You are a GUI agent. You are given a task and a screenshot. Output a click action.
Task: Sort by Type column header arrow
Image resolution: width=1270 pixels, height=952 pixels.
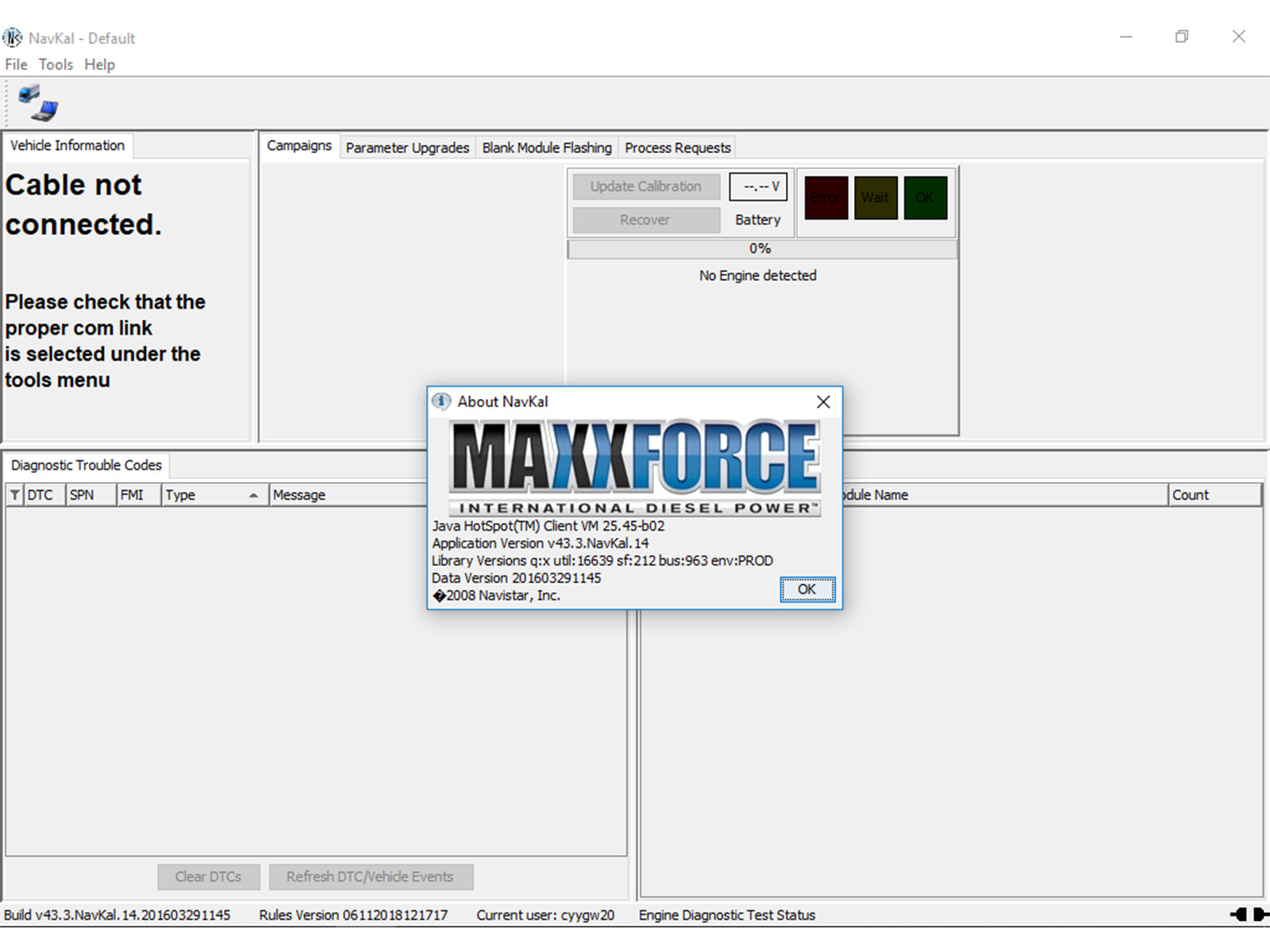click(253, 495)
